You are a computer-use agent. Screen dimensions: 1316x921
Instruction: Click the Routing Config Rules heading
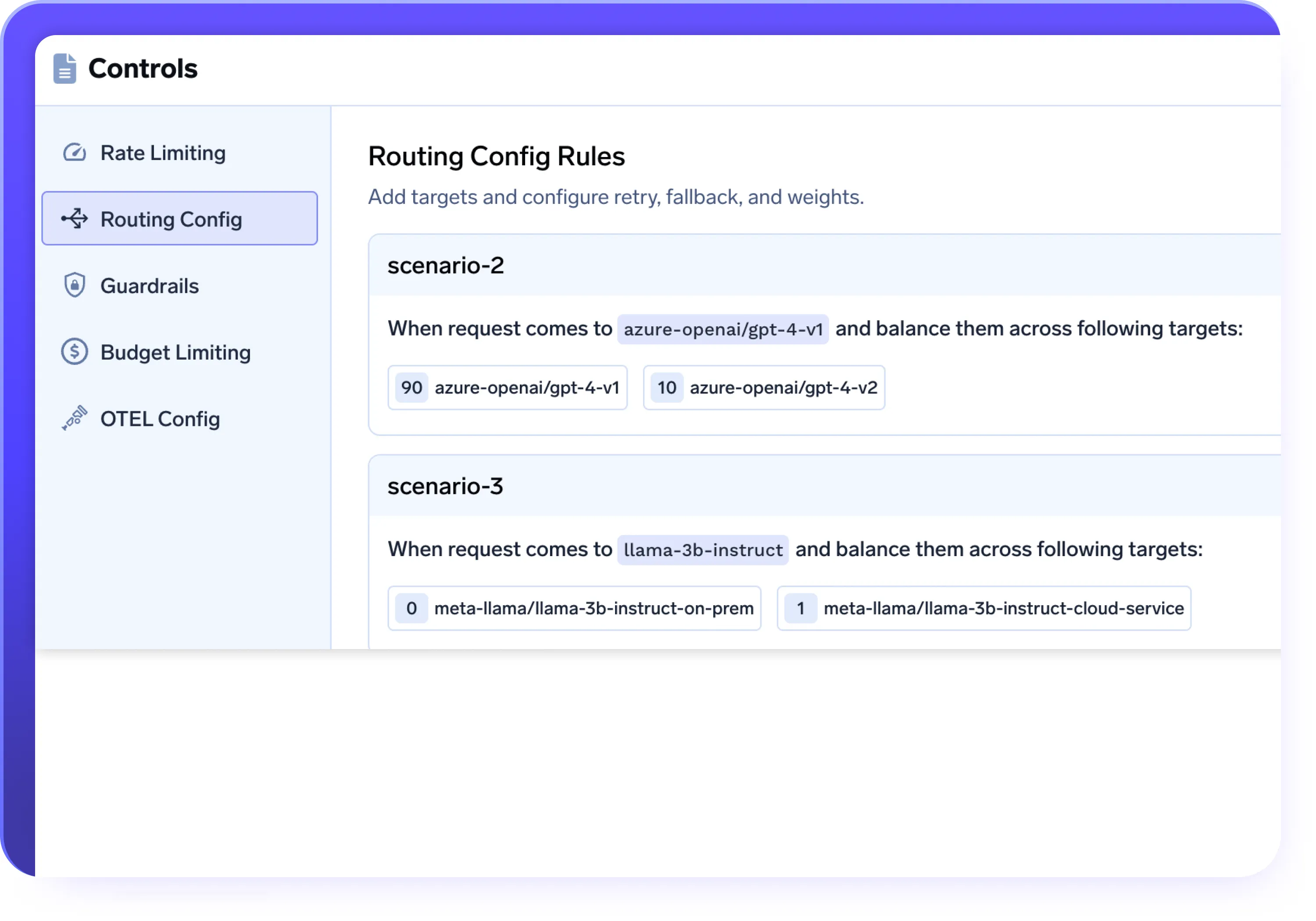pos(497,157)
